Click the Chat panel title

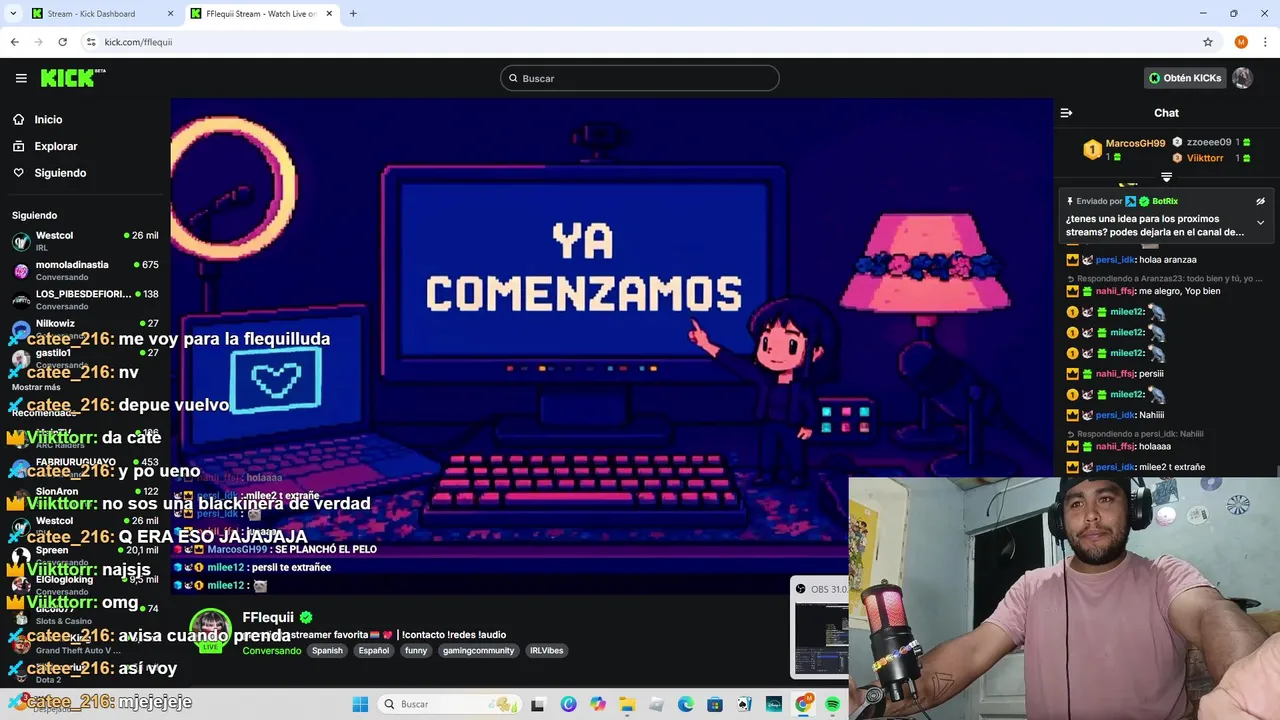pos(1166,113)
